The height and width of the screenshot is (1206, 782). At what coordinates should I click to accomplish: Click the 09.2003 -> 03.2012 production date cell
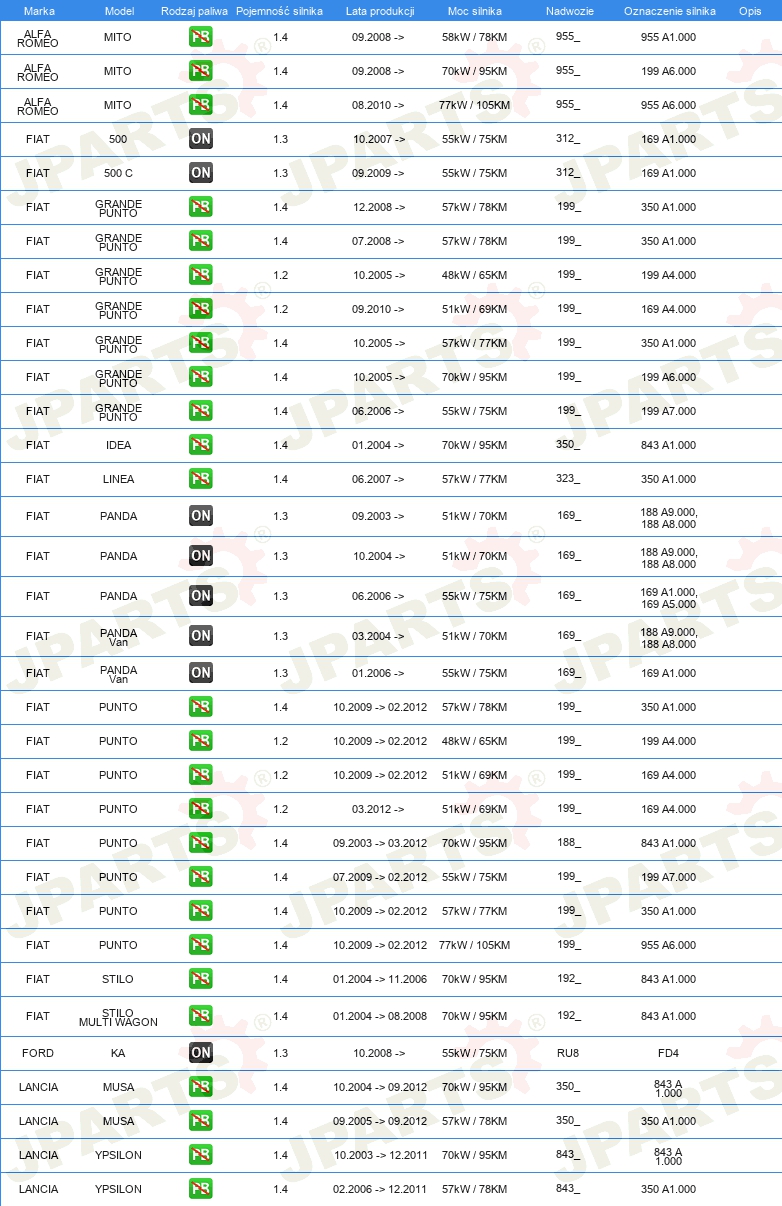coord(380,843)
